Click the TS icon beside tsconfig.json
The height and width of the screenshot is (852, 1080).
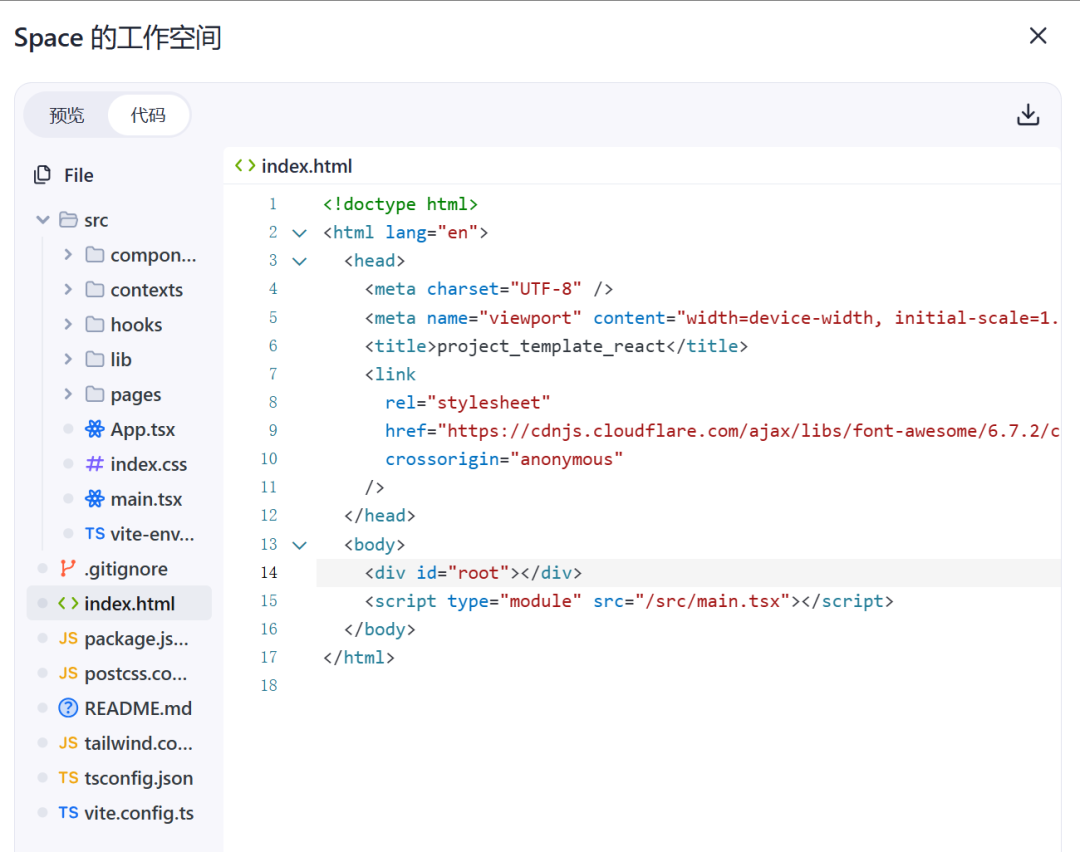coord(68,778)
